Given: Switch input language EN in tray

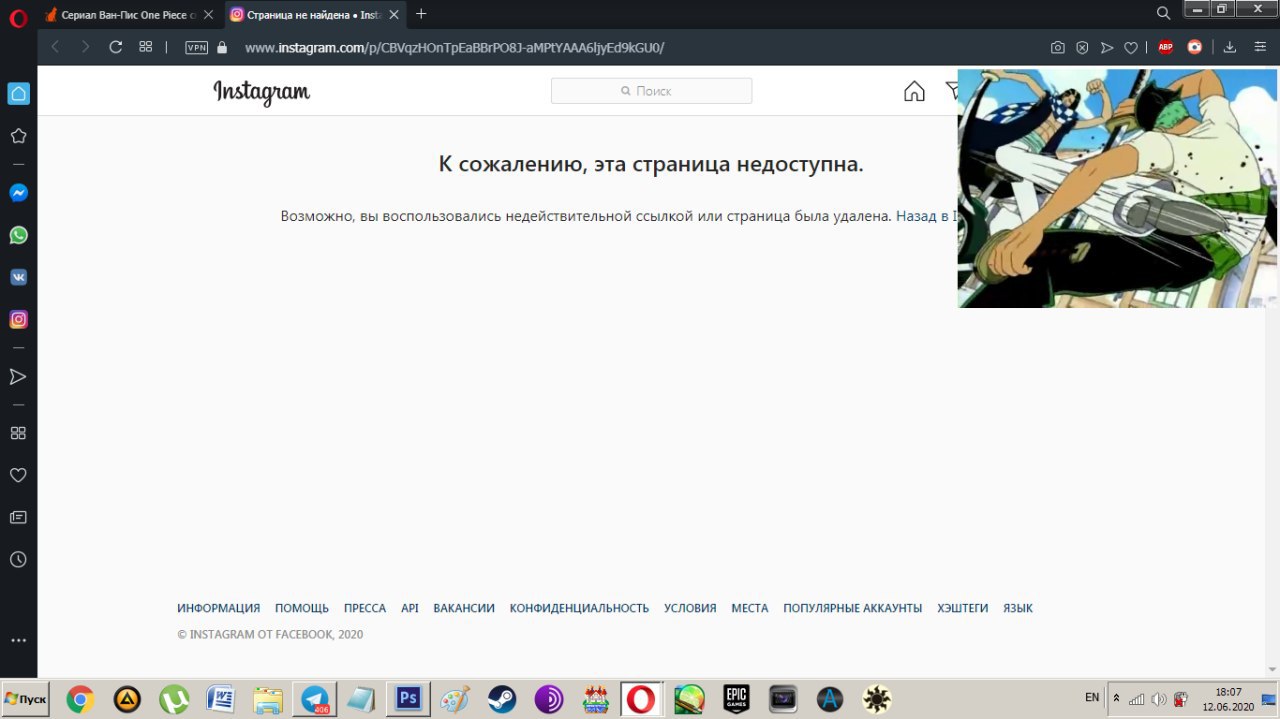Looking at the screenshot, I should click(x=1092, y=698).
